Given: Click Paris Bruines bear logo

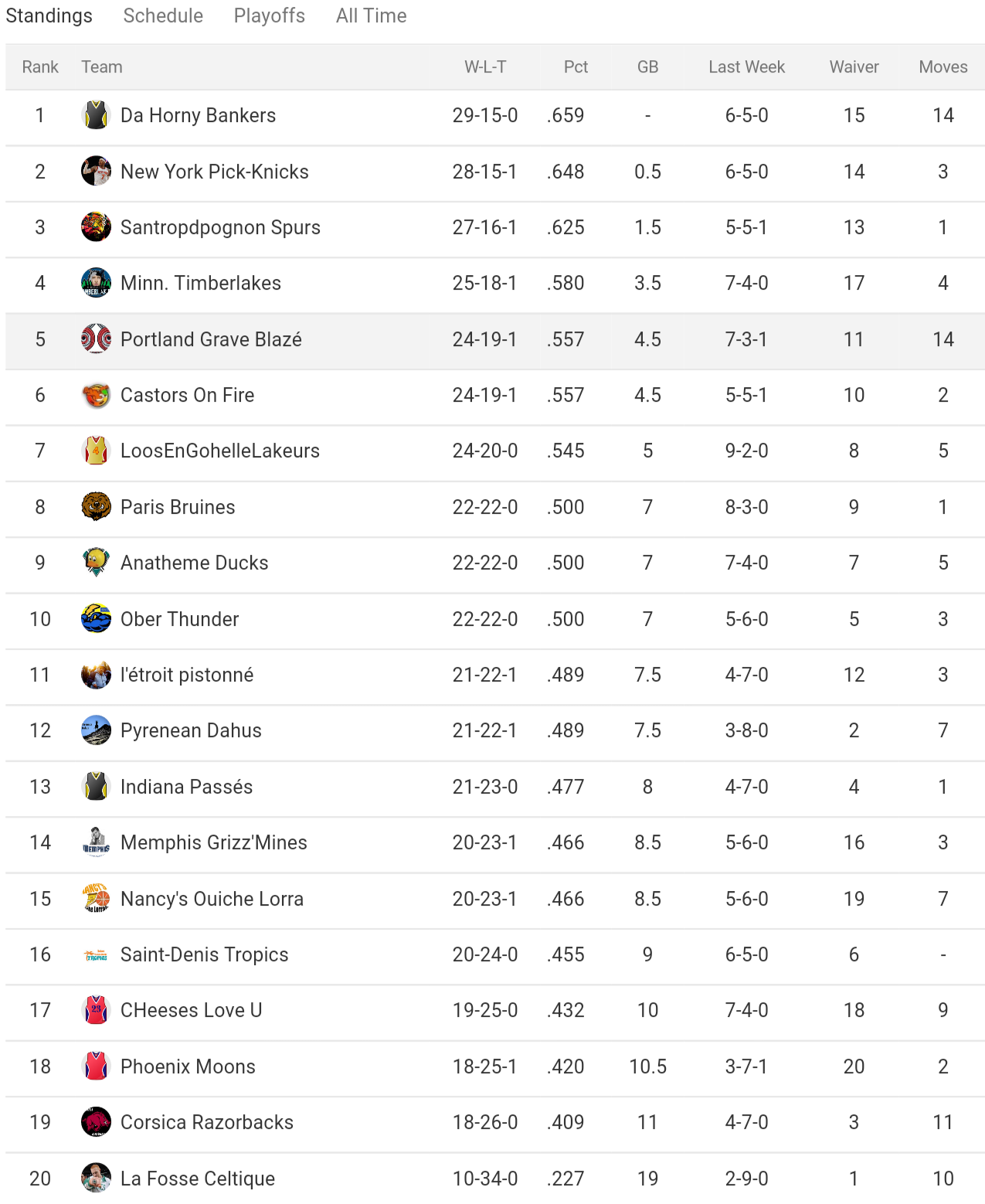Looking at the screenshot, I should [x=96, y=507].
